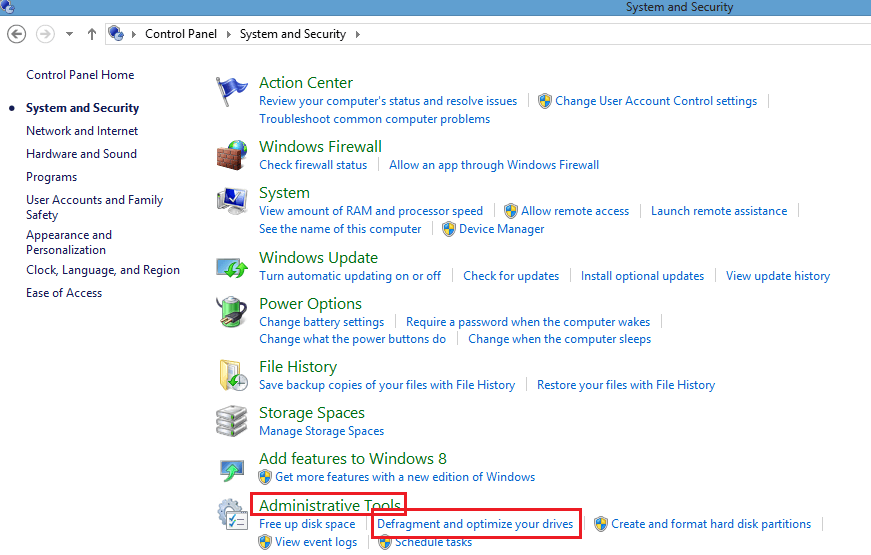Click Allow an app through Windows Firewall
871x555 pixels.
(x=494, y=165)
